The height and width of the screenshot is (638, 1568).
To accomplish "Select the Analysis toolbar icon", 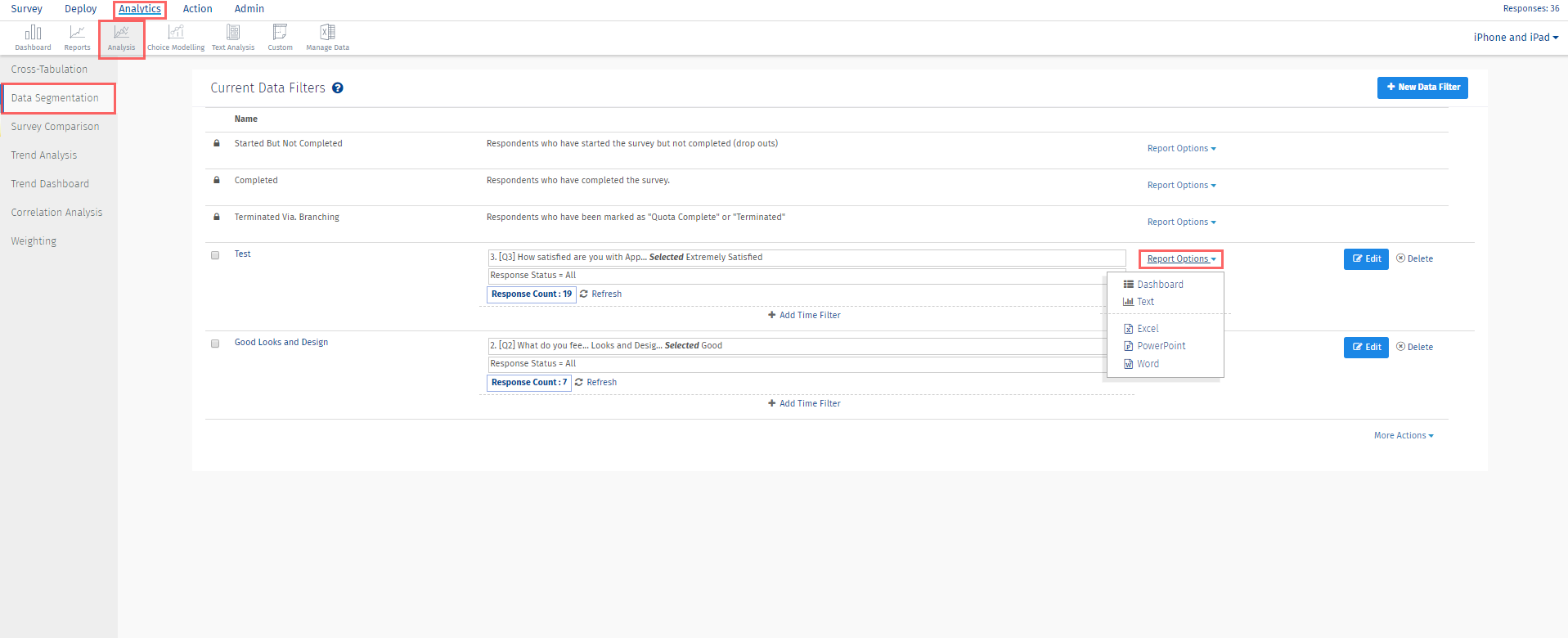I will point(121,38).
